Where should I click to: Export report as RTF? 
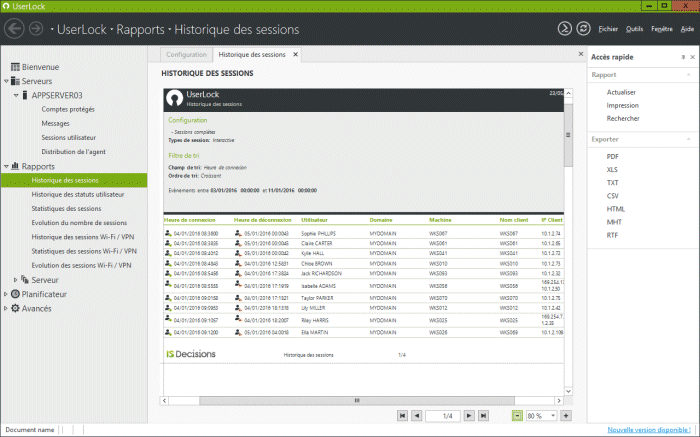click(x=612, y=235)
